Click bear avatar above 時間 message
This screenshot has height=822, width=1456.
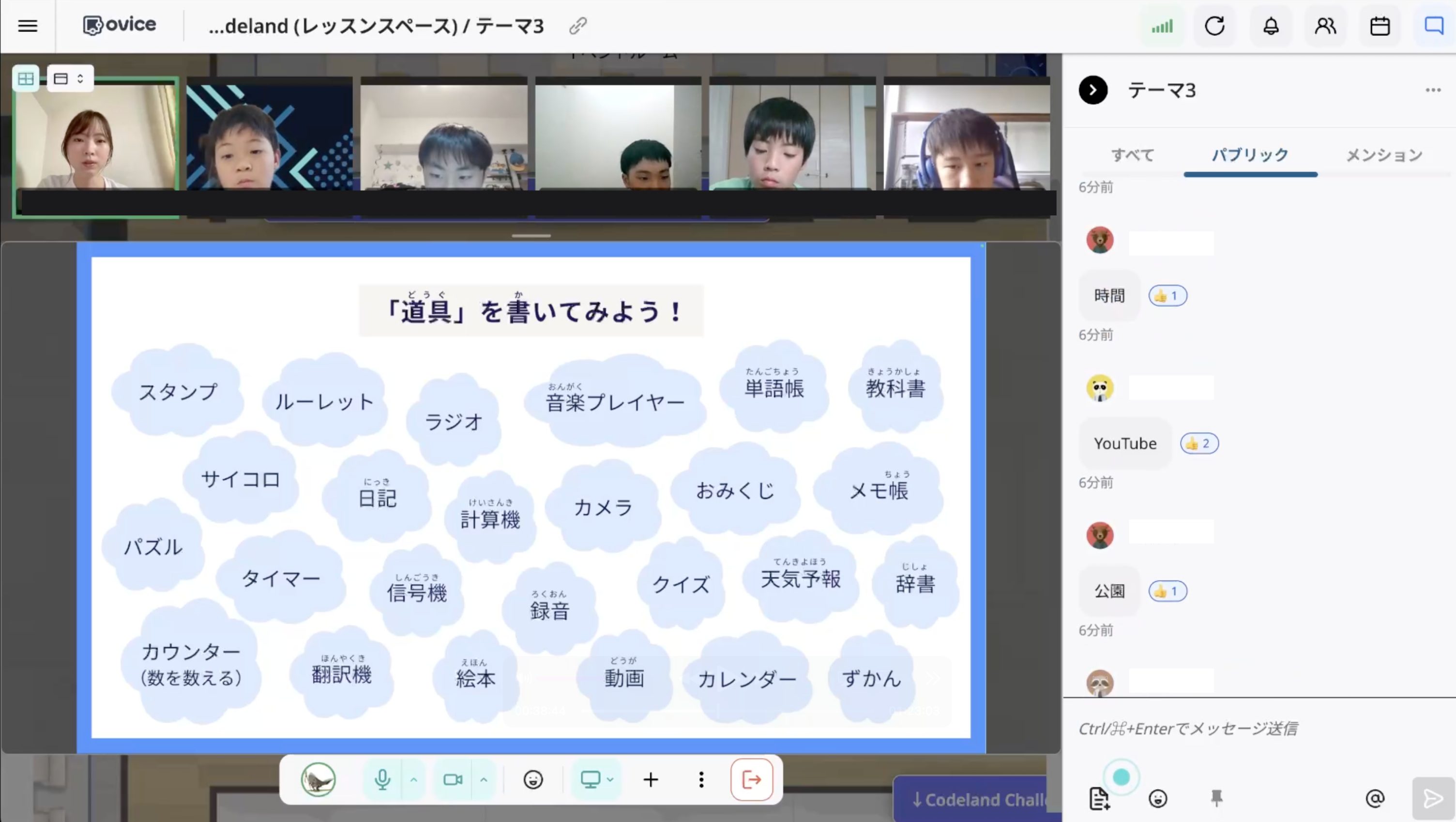coord(1100,240)
